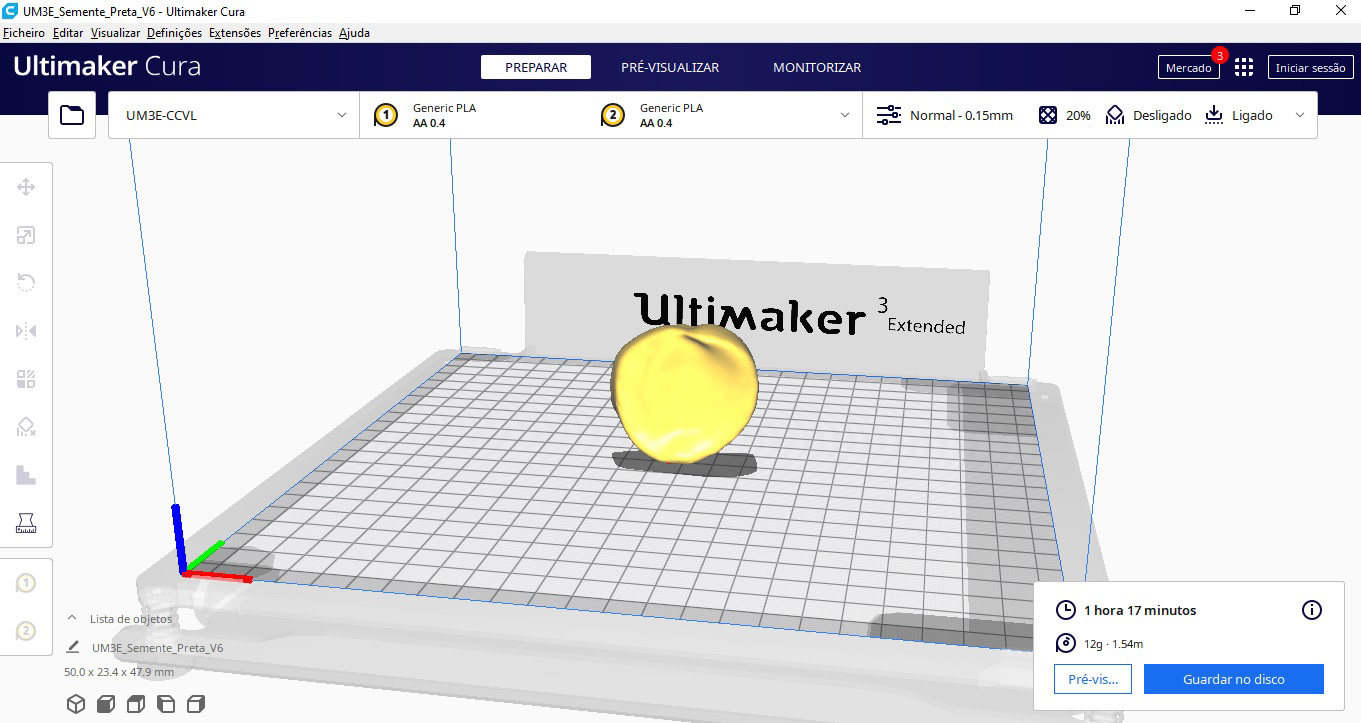This screenshot has height=723, width=1361.
Task: Click extruder 2 Generic PLA material icon
Action: click(613, 115)
